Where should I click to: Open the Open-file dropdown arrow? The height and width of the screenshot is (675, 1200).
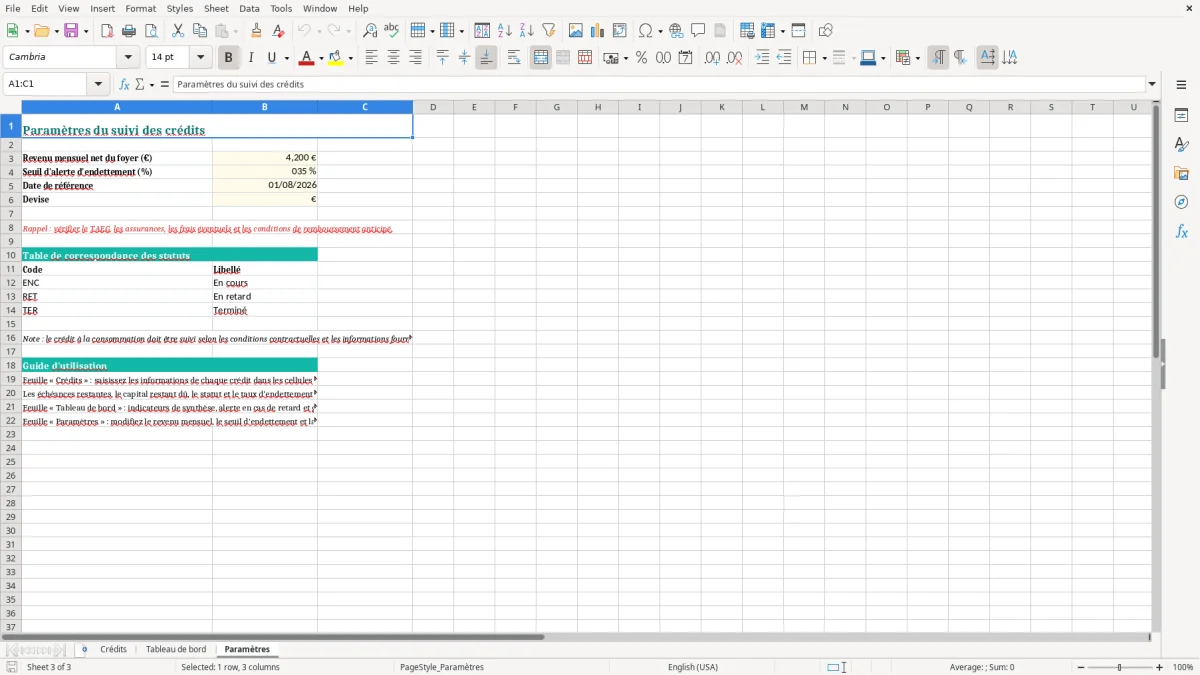click(55, 31)
